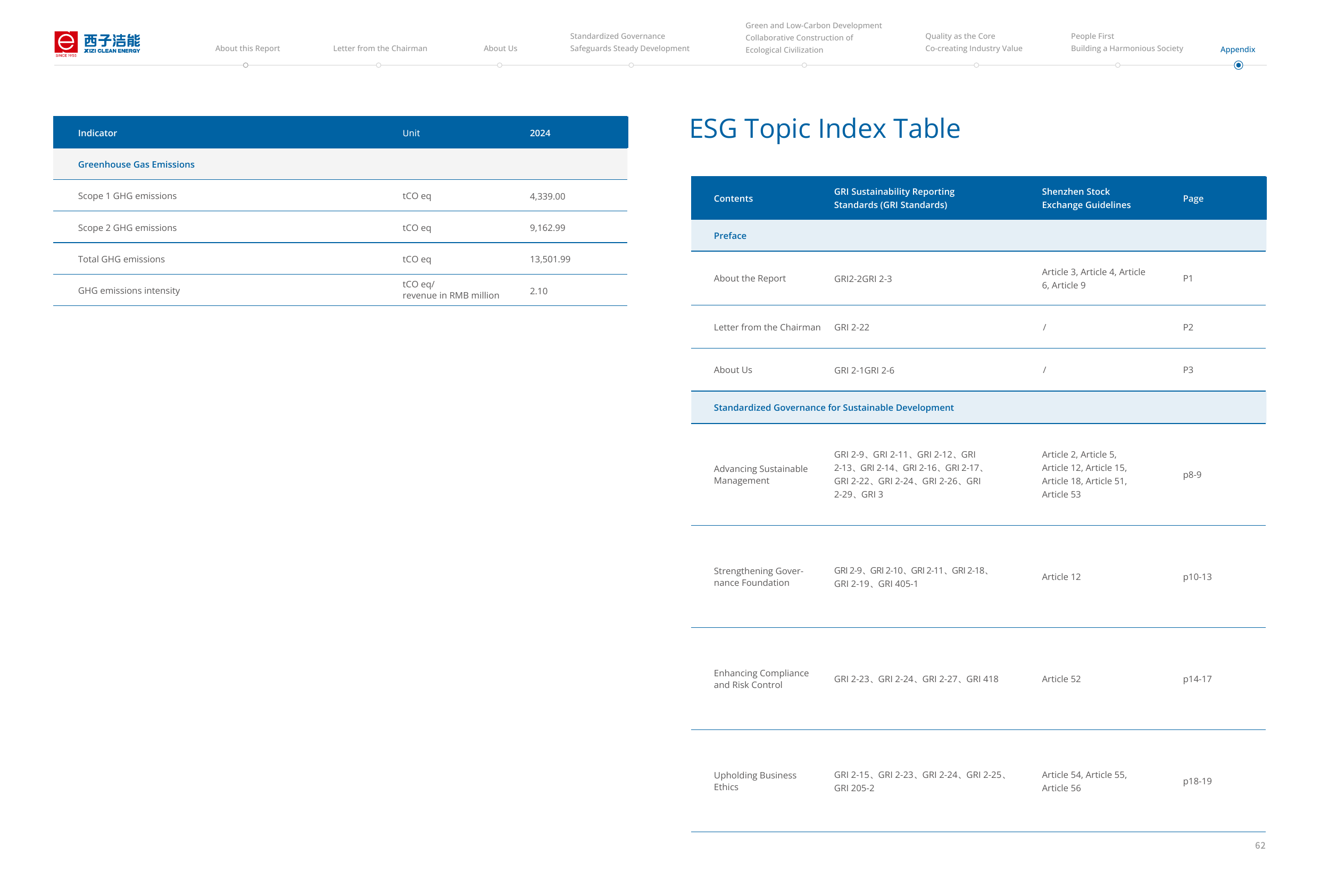Open Green and Low-Carbon Development section
The width and height of the screenshot is (1320, 896).
813,37
